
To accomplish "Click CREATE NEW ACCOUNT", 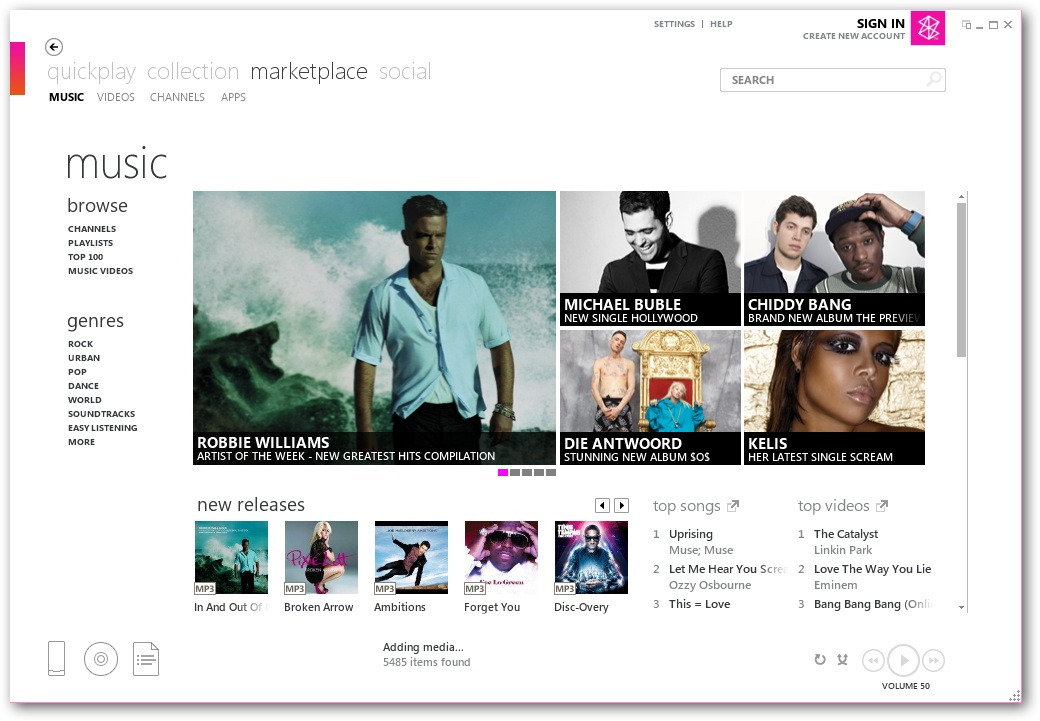I will 854,36.
